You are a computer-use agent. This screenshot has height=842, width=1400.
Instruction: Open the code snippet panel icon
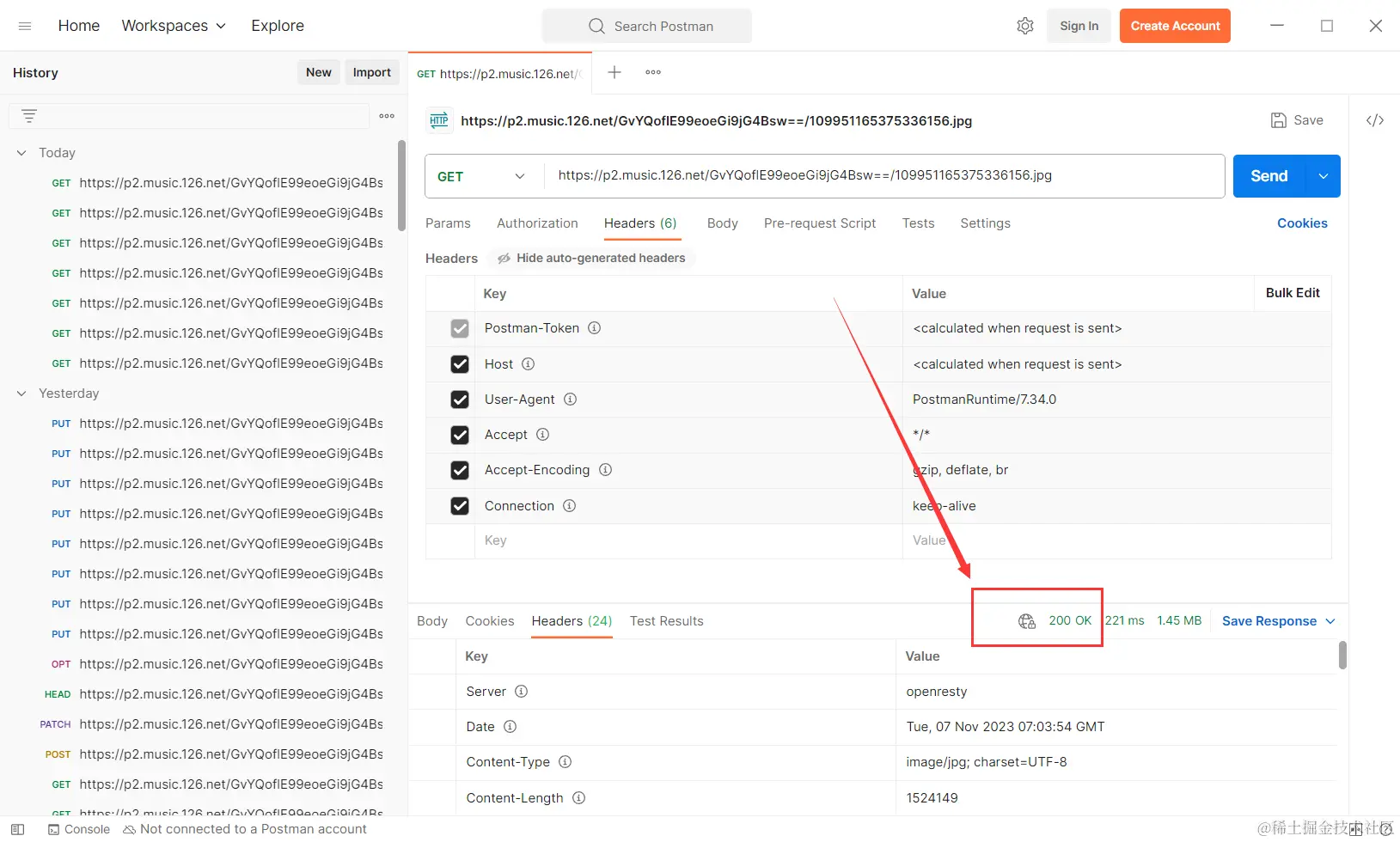[1375, 120]
